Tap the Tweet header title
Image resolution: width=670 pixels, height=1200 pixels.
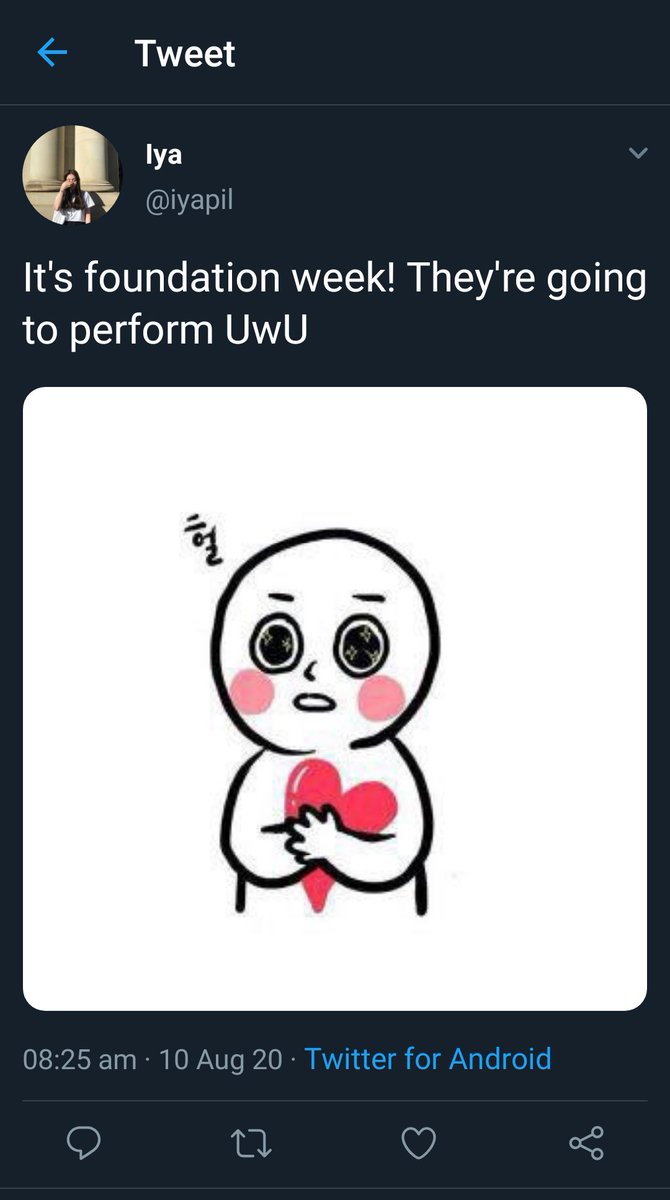point(185,53)
